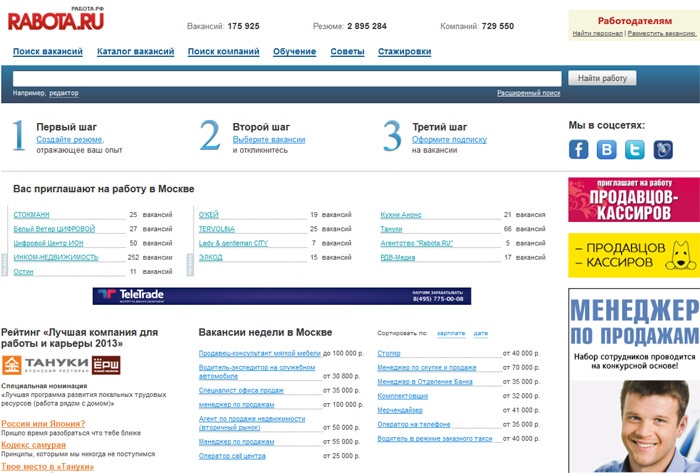Go to Каталог вакансий
The height and width of the screenshot is (473, 700).
pos(135,51)
